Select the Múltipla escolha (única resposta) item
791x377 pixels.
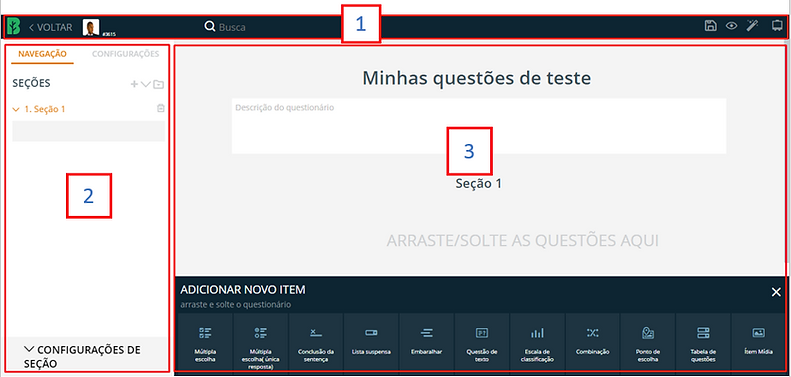[x=261, y=344]
